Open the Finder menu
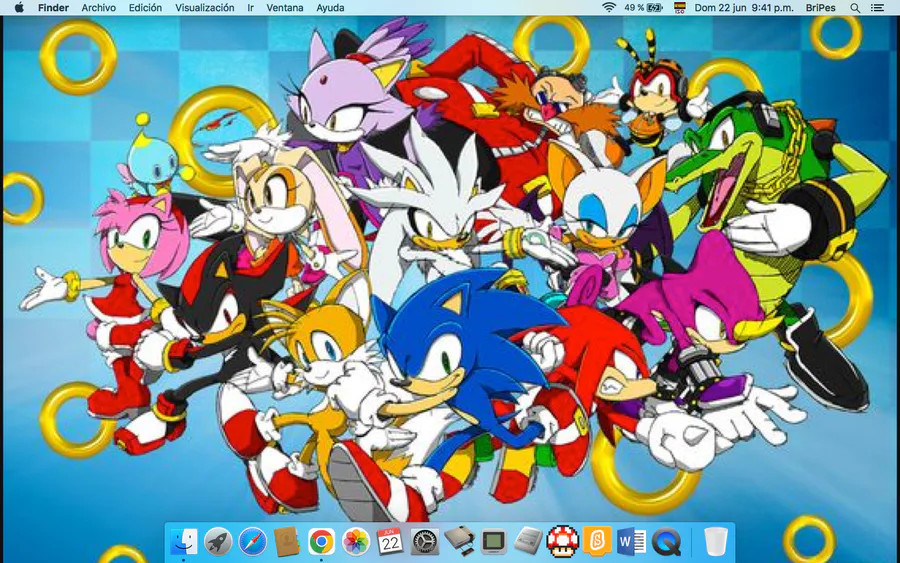Screen dimensions: 900x563 [53, 7]
